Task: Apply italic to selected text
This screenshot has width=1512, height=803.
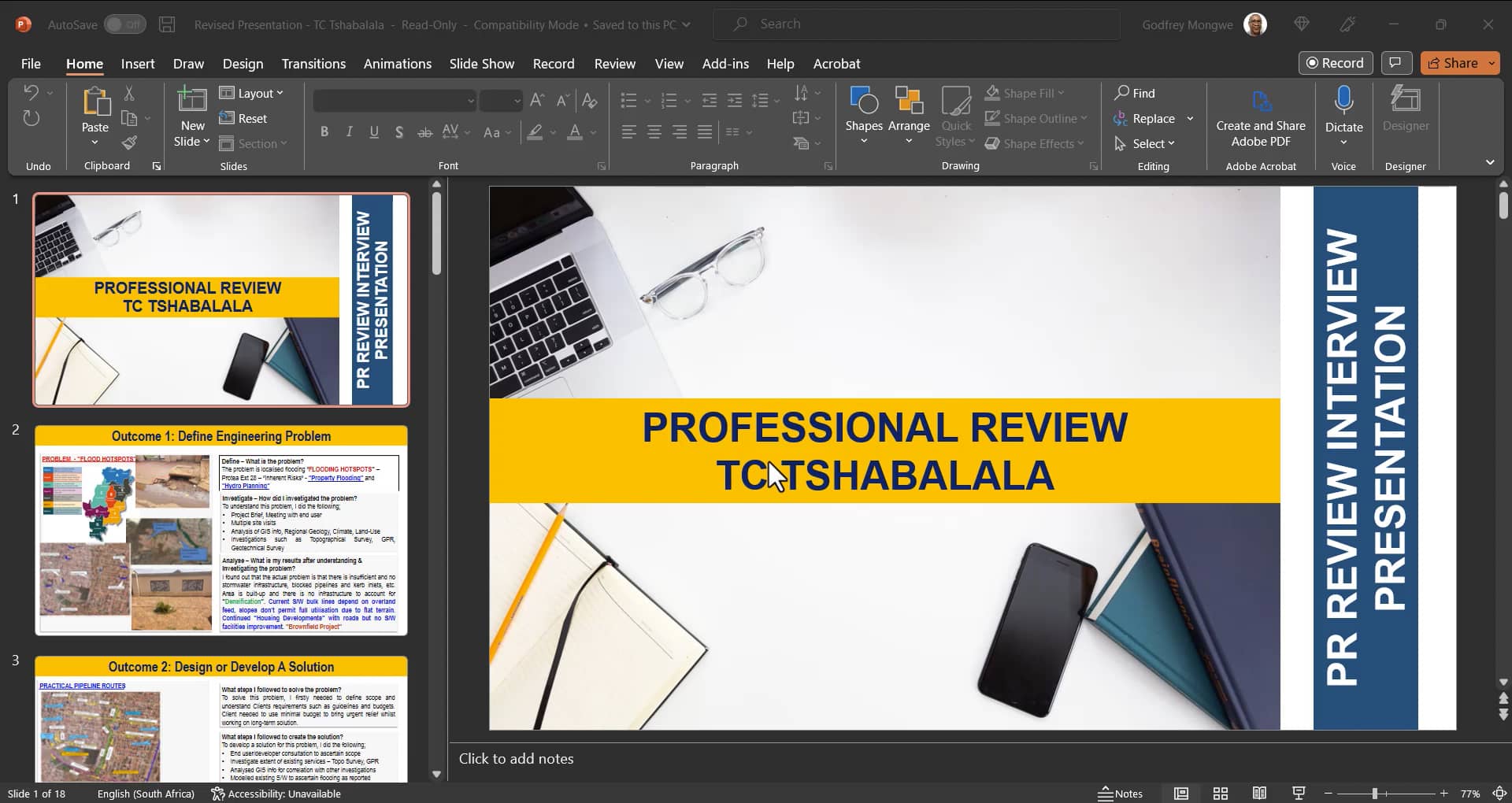Action: 349,131
